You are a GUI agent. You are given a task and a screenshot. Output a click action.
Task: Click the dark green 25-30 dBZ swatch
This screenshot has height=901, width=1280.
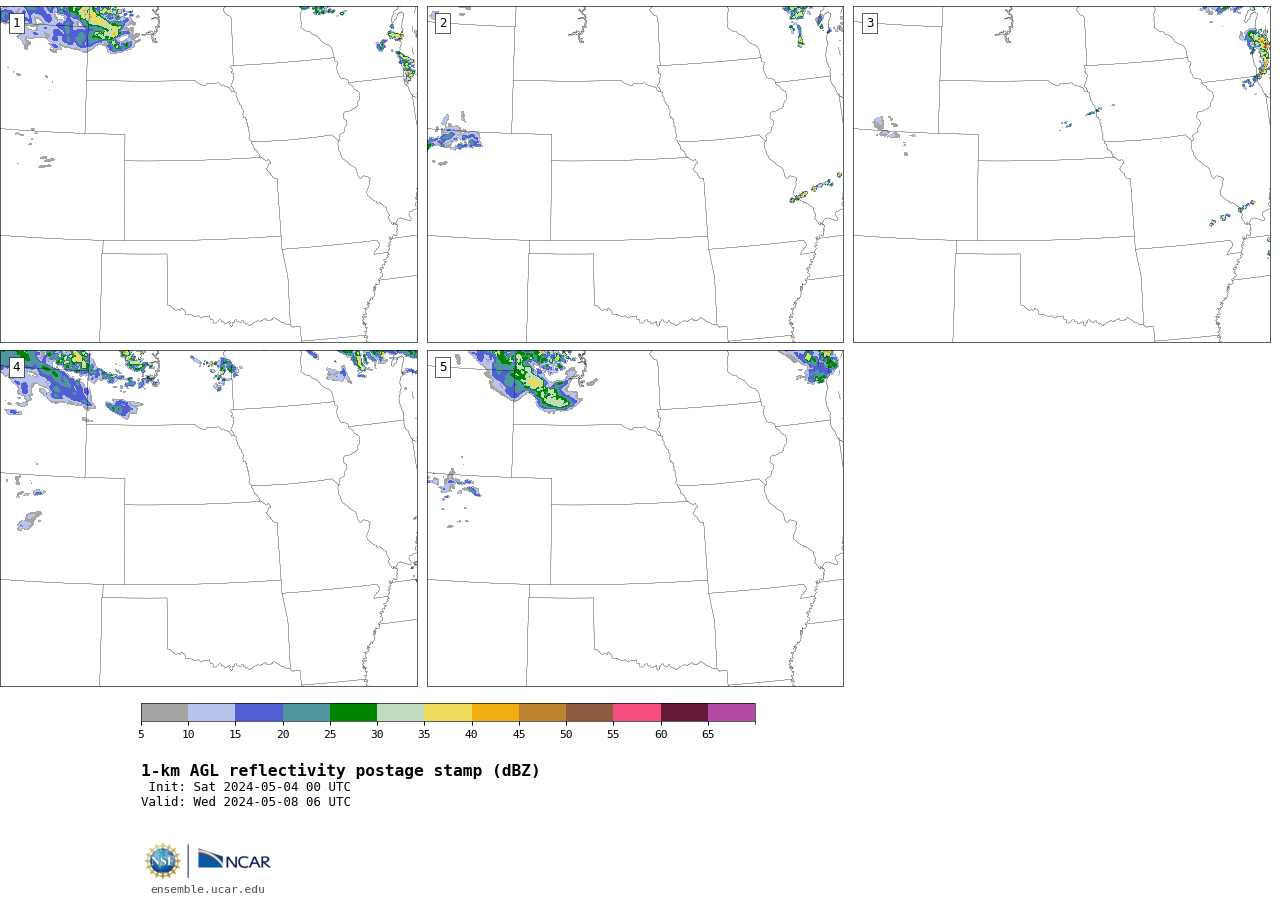353,712
